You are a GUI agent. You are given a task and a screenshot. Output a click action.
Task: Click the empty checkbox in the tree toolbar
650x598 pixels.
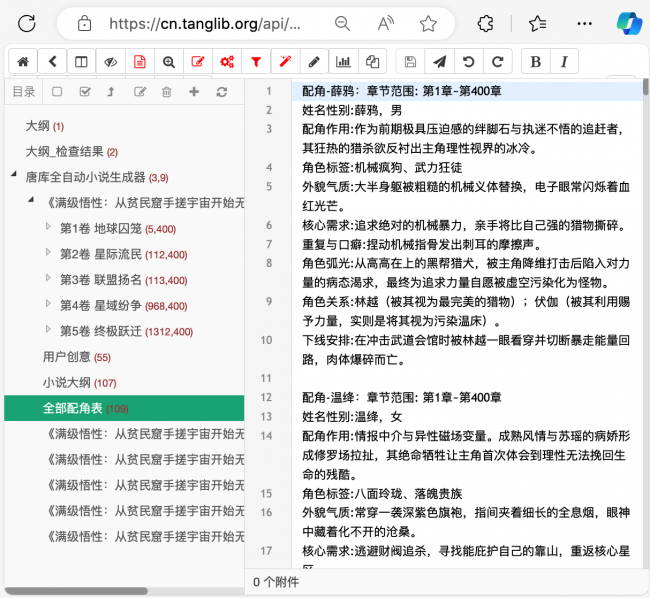click(x=57, y=92)
